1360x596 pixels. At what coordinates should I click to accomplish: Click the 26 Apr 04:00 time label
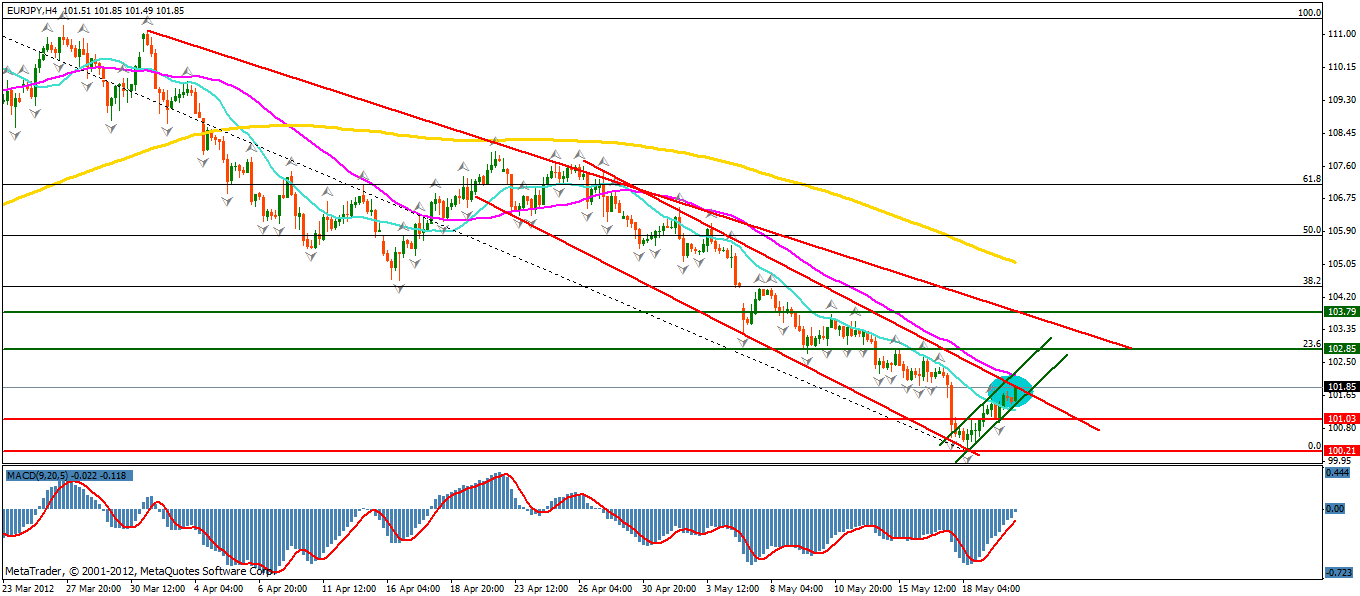[605, 588]
